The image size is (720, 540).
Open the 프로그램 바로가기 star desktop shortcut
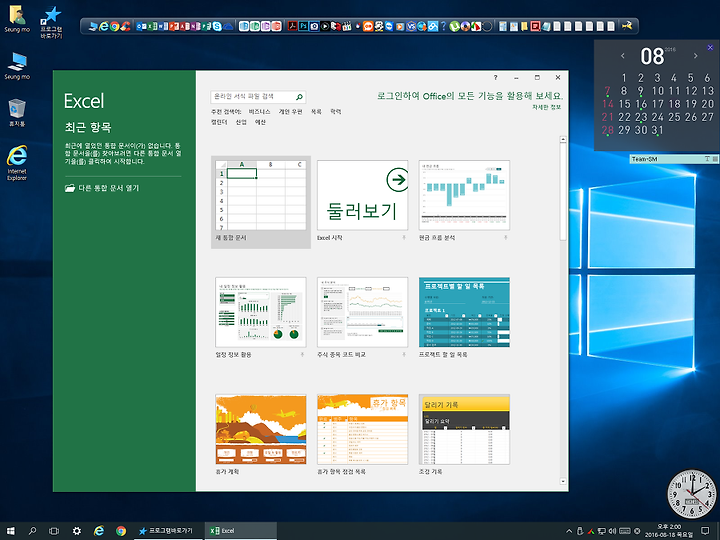(51, 22)
